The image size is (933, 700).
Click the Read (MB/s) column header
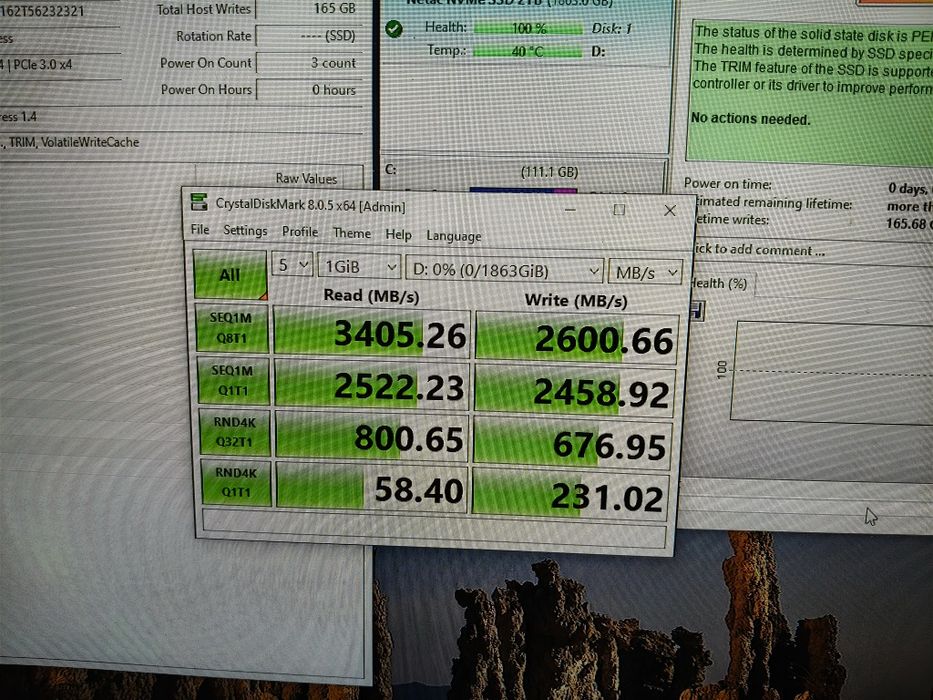pyautogui.click(x=371, y=295)
